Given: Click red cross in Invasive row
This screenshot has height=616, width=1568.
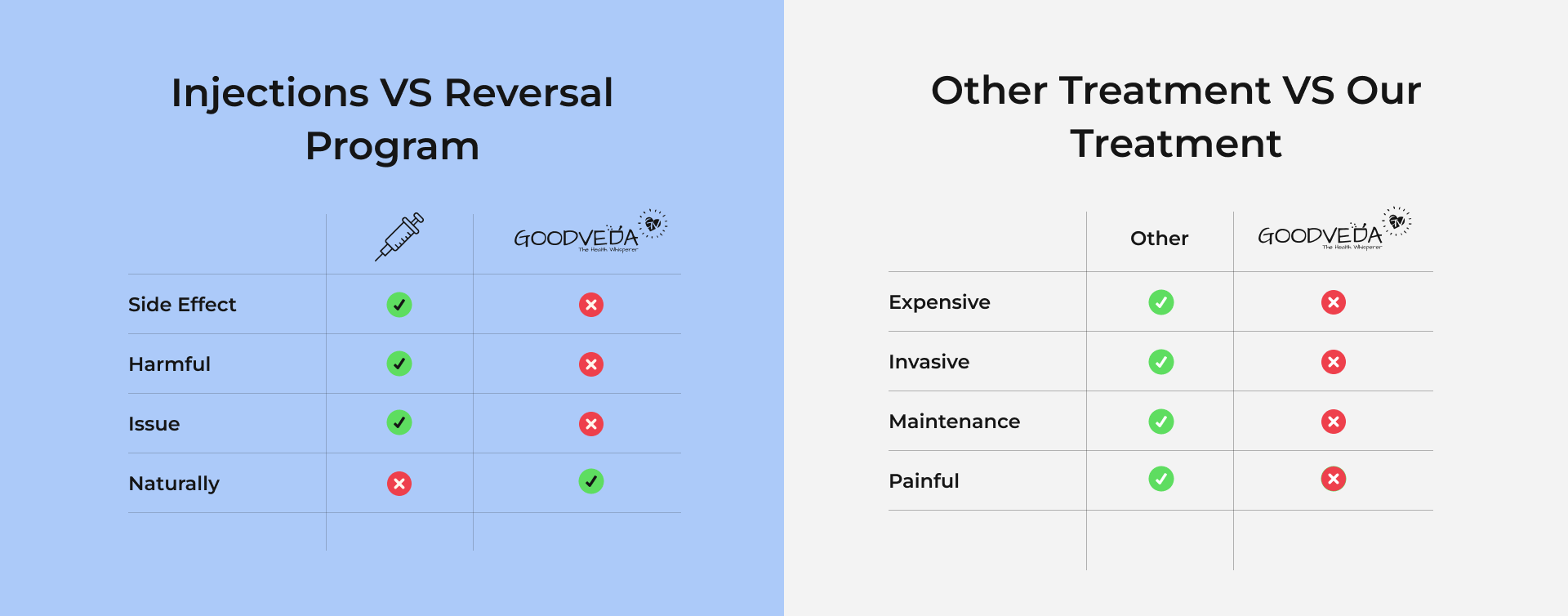Looking at the screenshot, I should pyautogui.click(x=1334, y=362).
